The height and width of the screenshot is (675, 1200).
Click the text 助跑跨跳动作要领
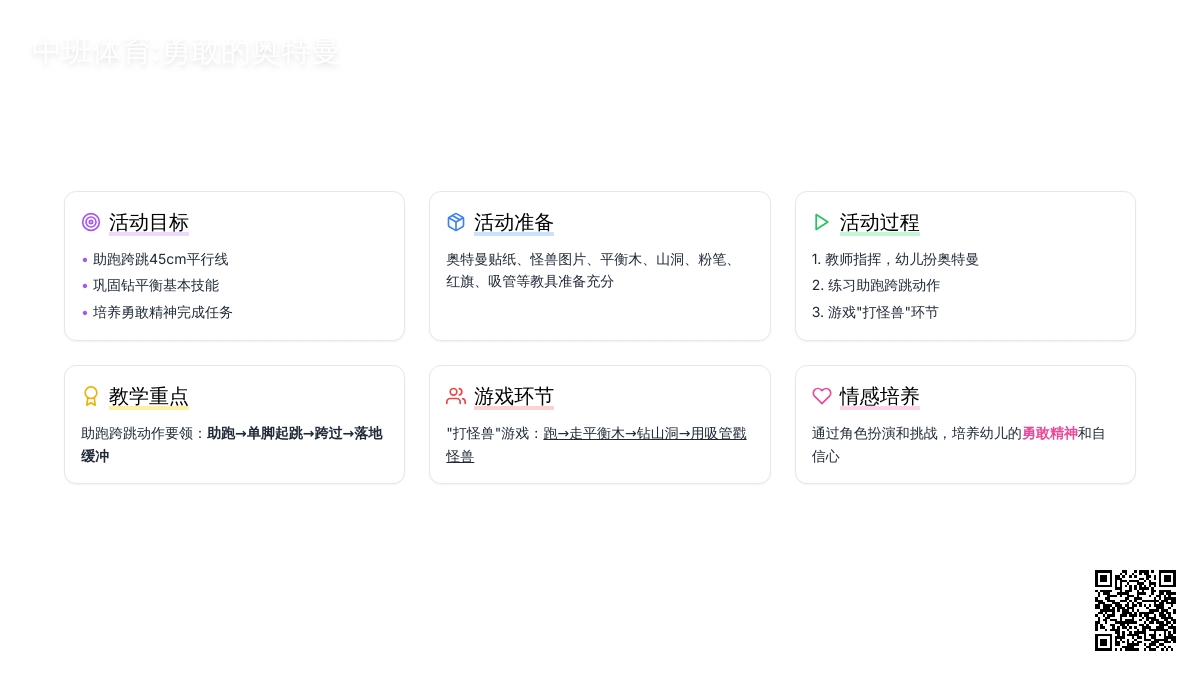click(137, 433)
